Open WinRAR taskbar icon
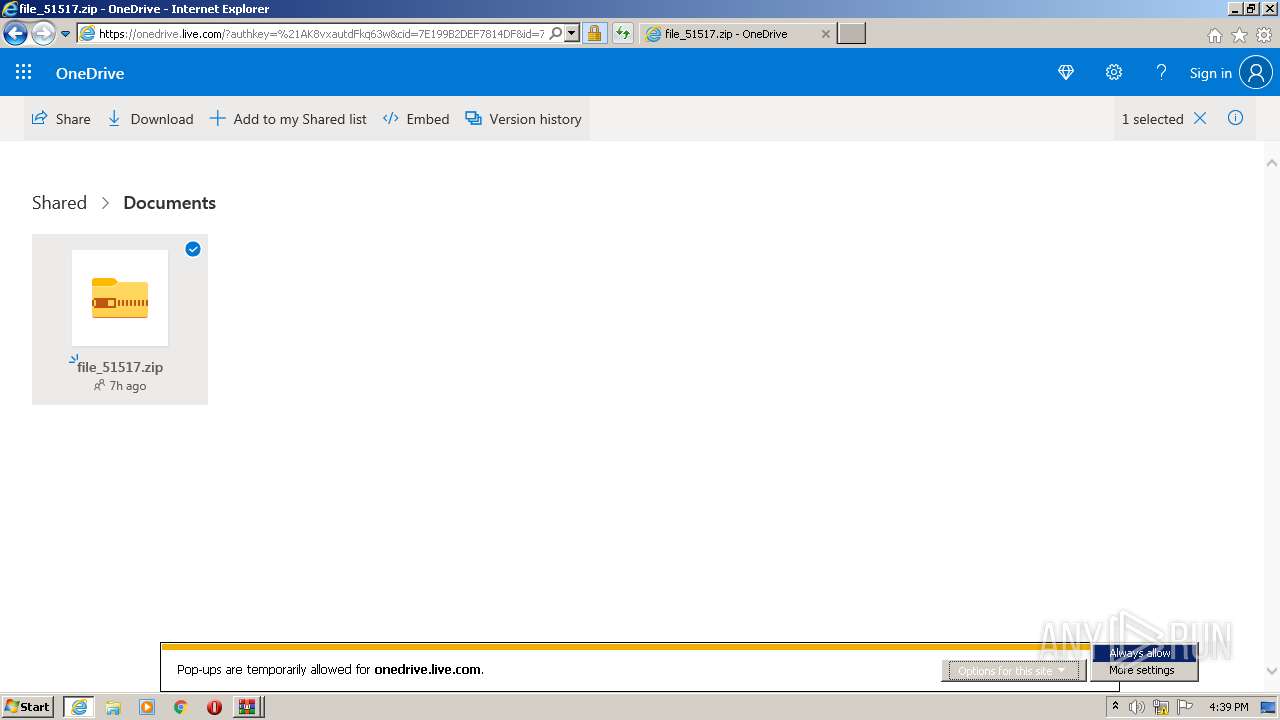The height and width of the screenshot is (720, 1280). (247, 707)
